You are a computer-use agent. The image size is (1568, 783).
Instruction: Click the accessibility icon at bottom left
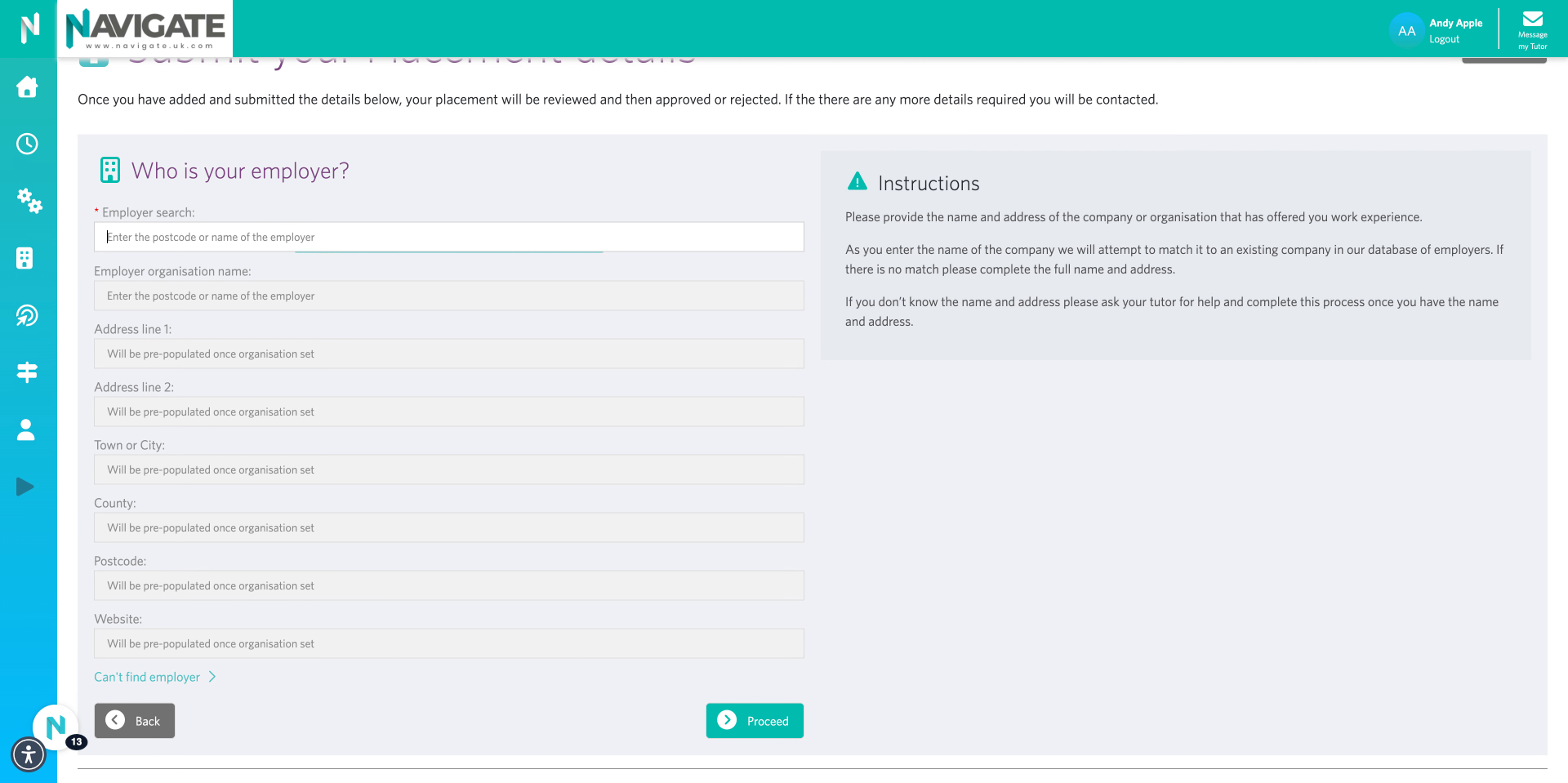29,754
